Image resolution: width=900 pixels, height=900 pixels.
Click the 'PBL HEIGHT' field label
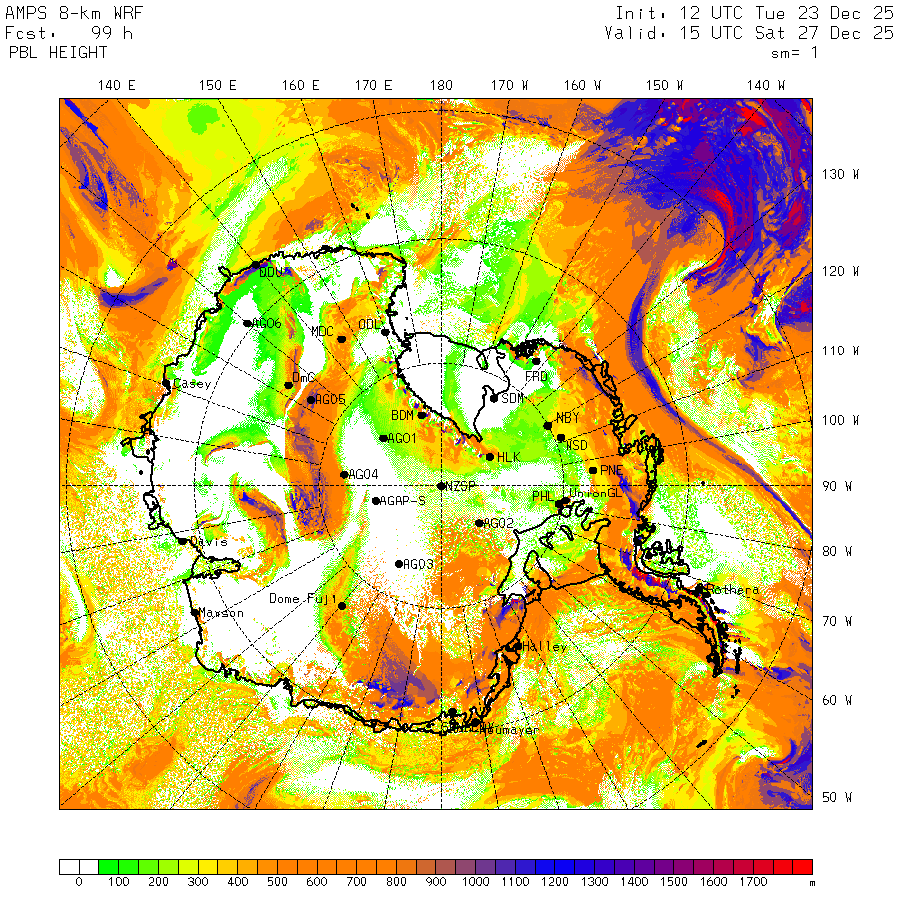pos(58,53)
